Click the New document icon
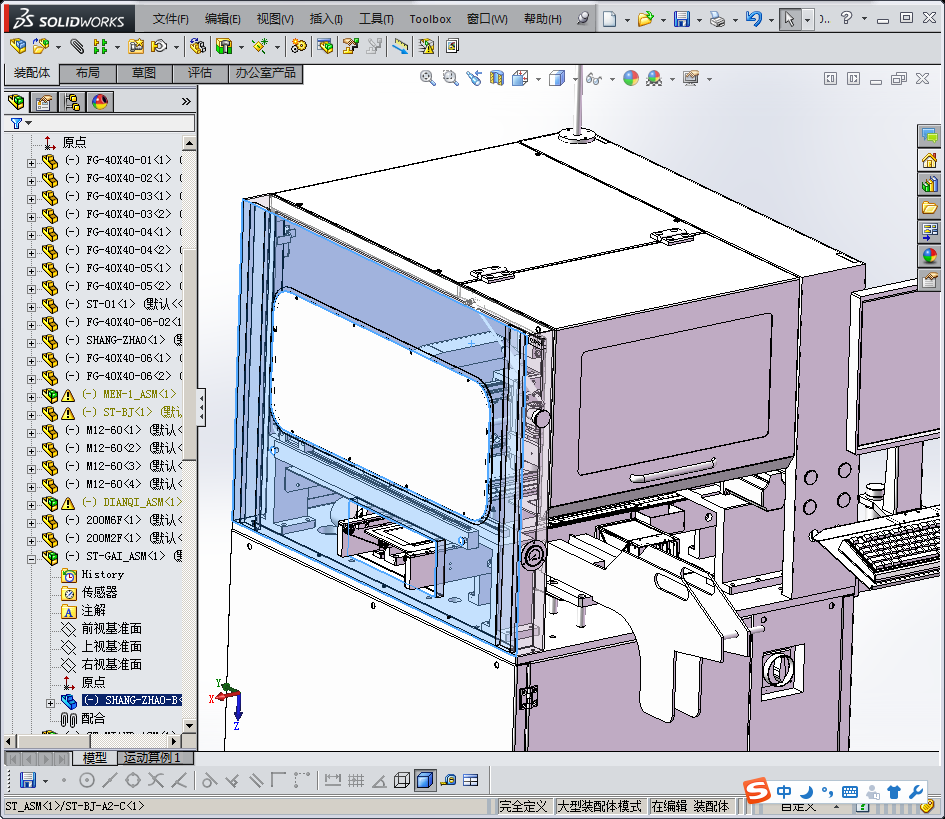Viewport: 945px width, 819px height. [x=609, y=19]
